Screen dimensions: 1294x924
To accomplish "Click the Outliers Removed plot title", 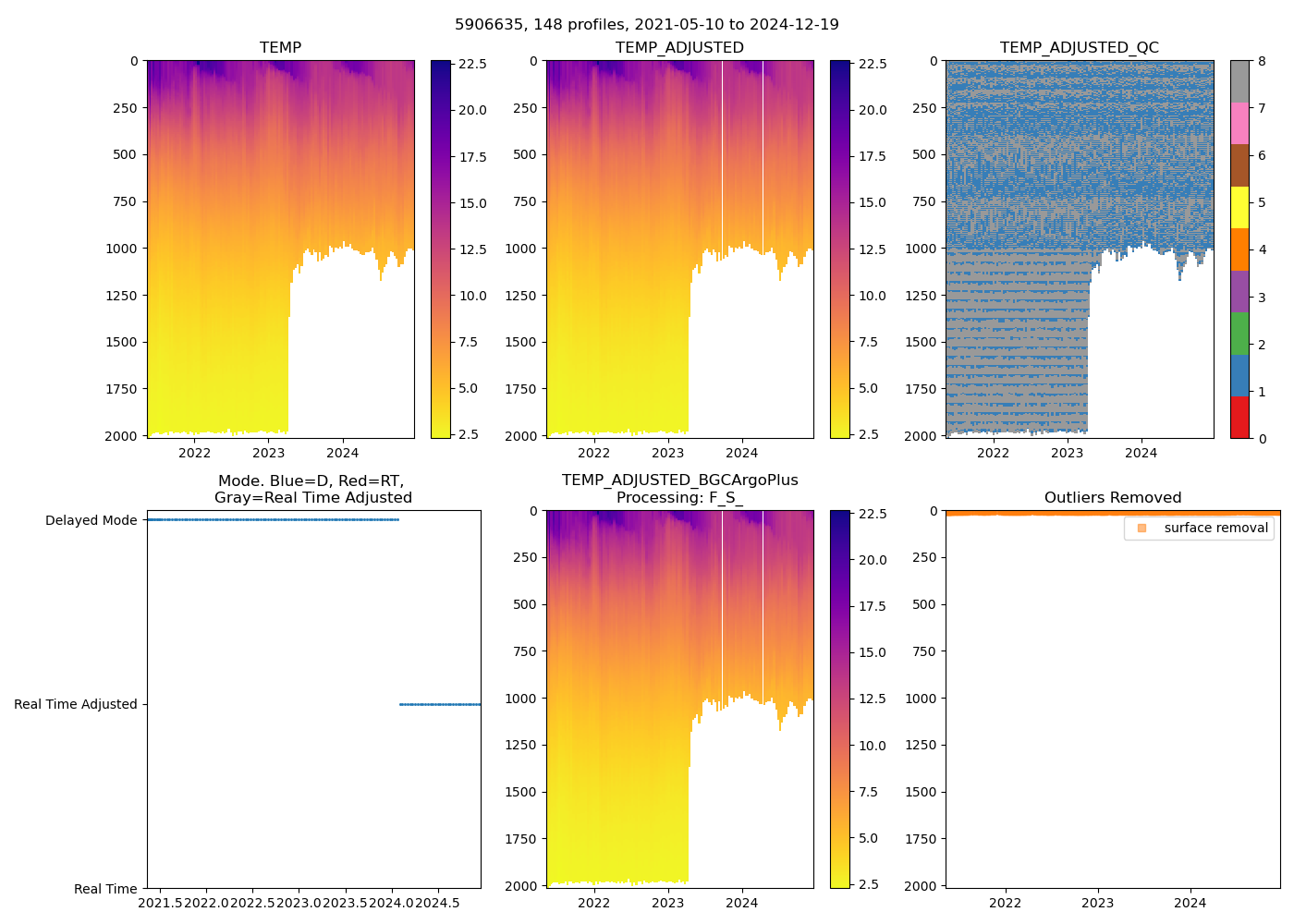I will coord(1112,498).
